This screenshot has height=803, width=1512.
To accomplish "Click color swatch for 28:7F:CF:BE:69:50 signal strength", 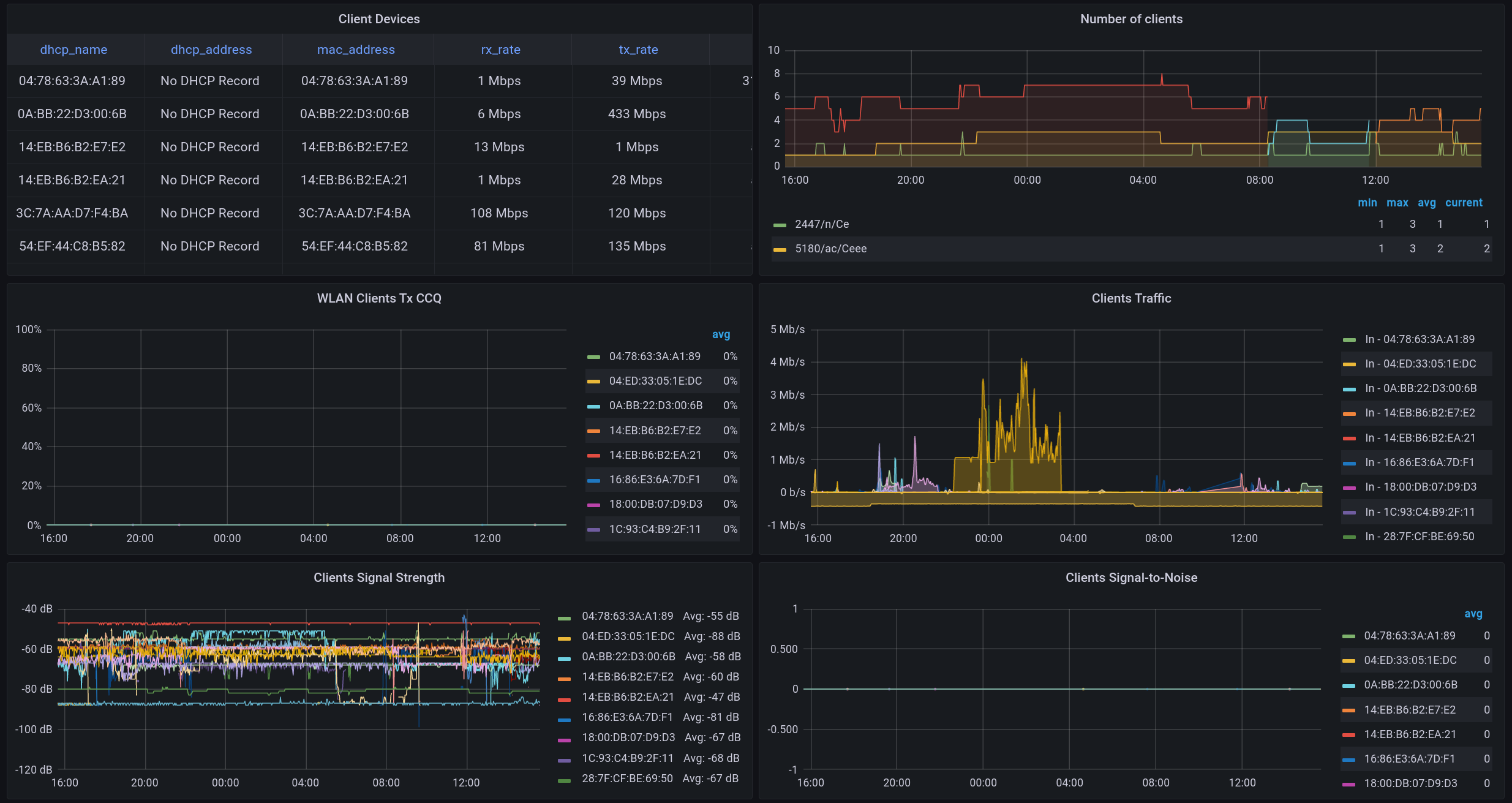I will [x=564, y=780].
